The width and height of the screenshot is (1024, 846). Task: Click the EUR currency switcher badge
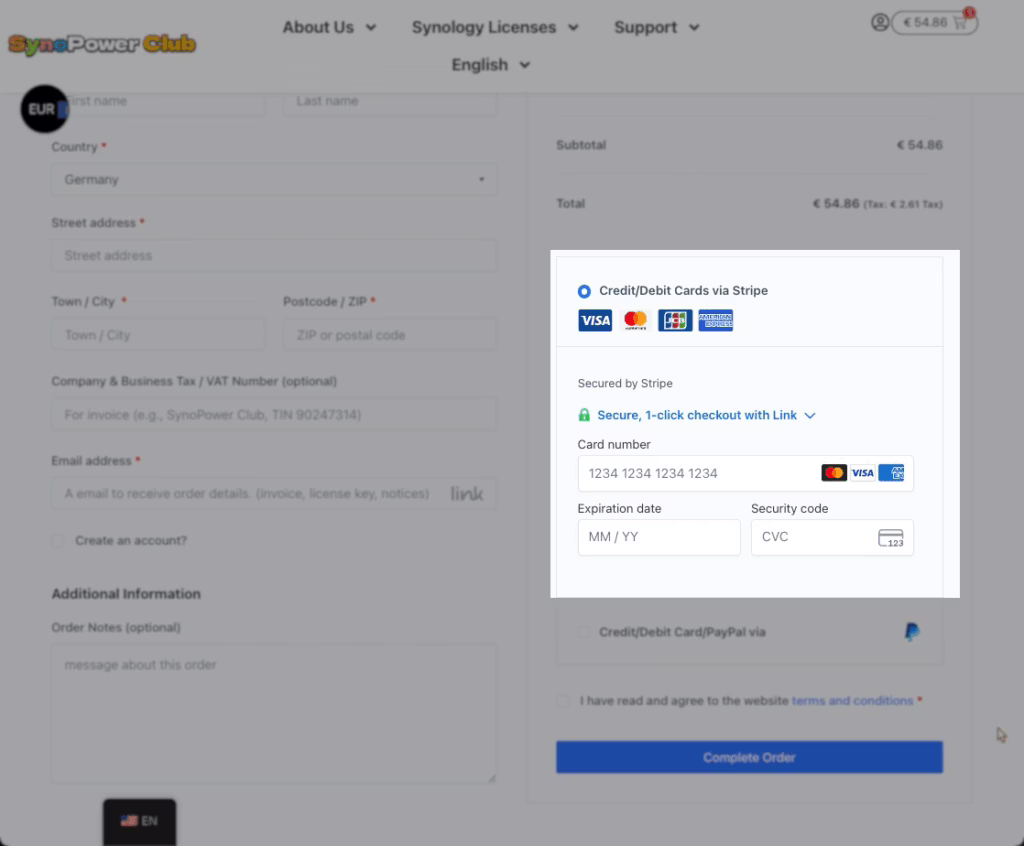[44, 109]
